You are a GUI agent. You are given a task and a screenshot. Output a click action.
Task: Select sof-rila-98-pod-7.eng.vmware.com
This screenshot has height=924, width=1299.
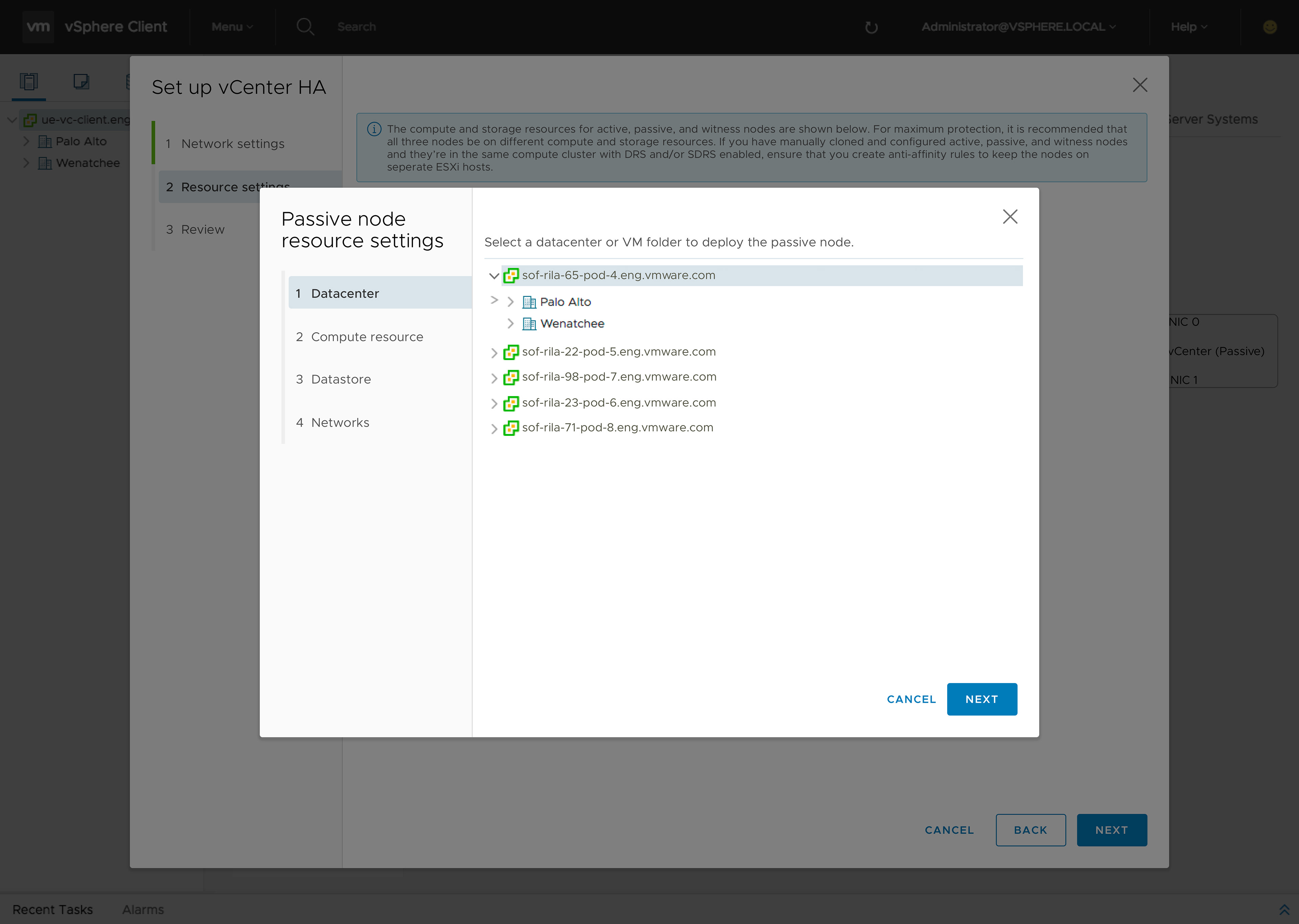(x=619, y=377)
